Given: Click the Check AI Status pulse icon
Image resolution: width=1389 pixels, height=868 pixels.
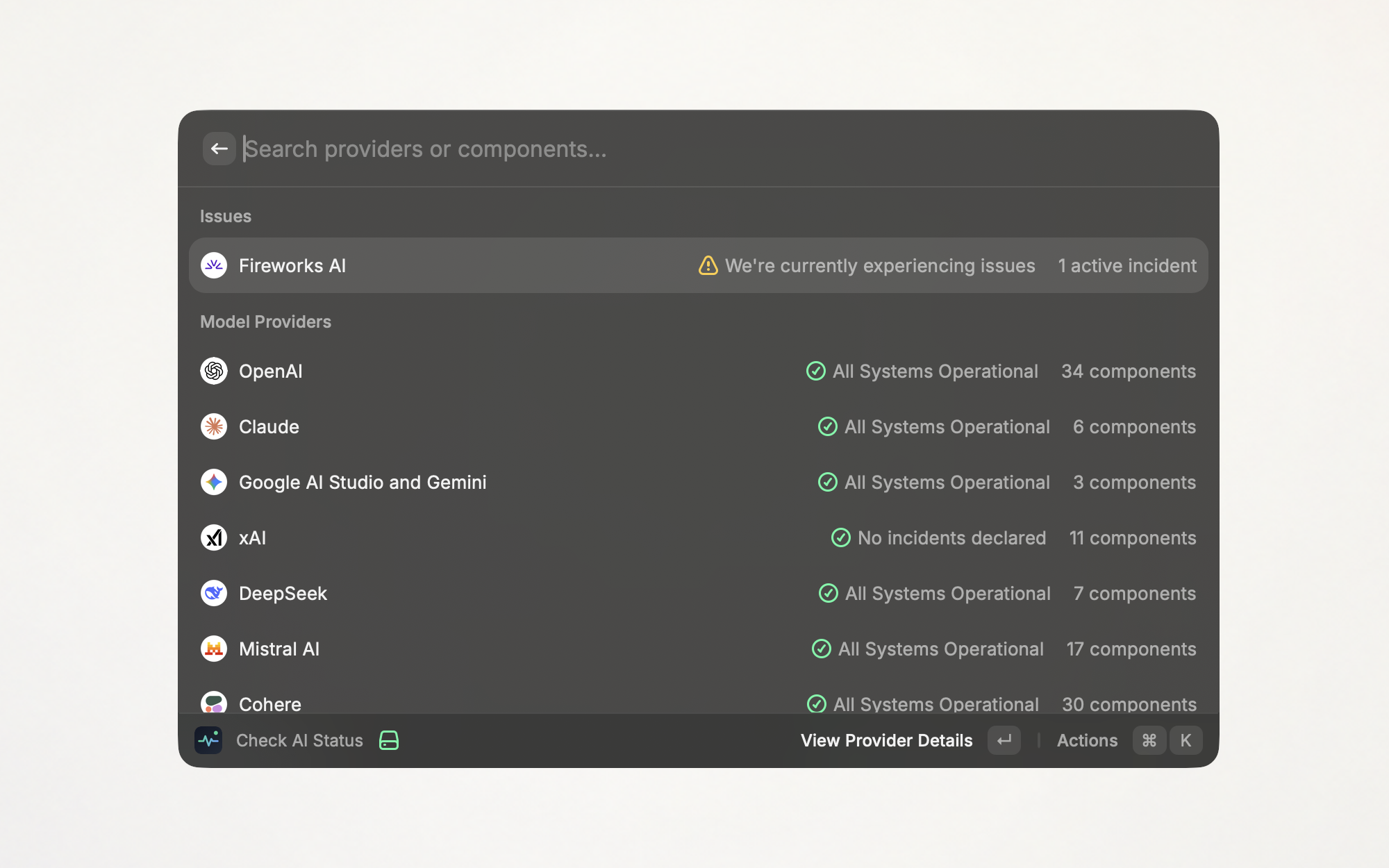Looking at the screenshot, I should (x=208, y=740).
